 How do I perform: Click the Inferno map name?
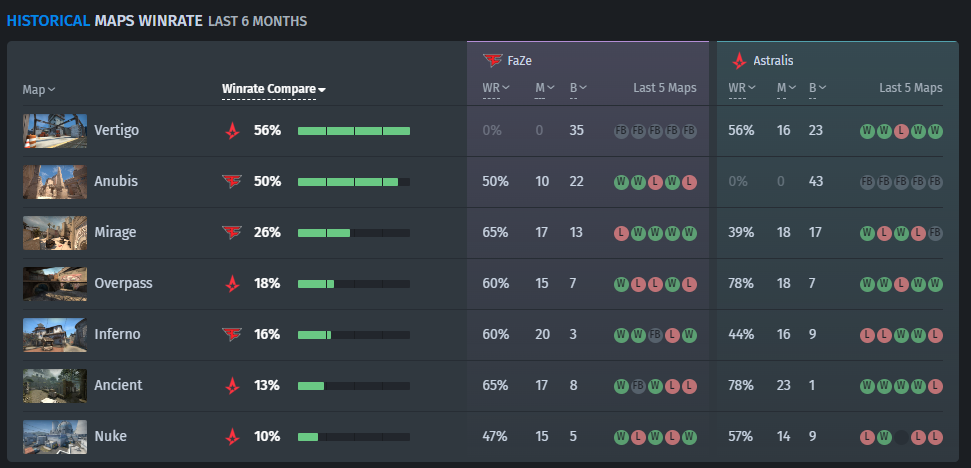pos(117,334)
